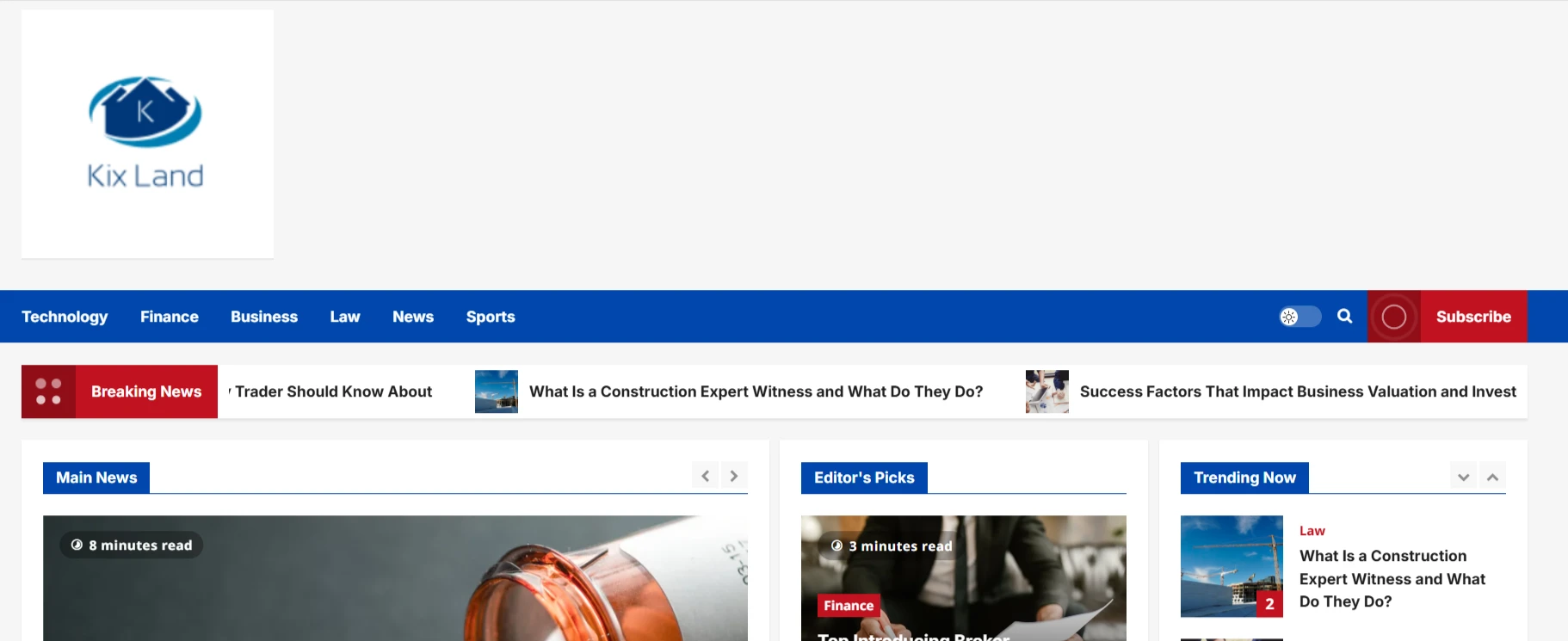Go to previous Main News slide
Screen dimensions: 1568x641
click(x=705, y=476)
